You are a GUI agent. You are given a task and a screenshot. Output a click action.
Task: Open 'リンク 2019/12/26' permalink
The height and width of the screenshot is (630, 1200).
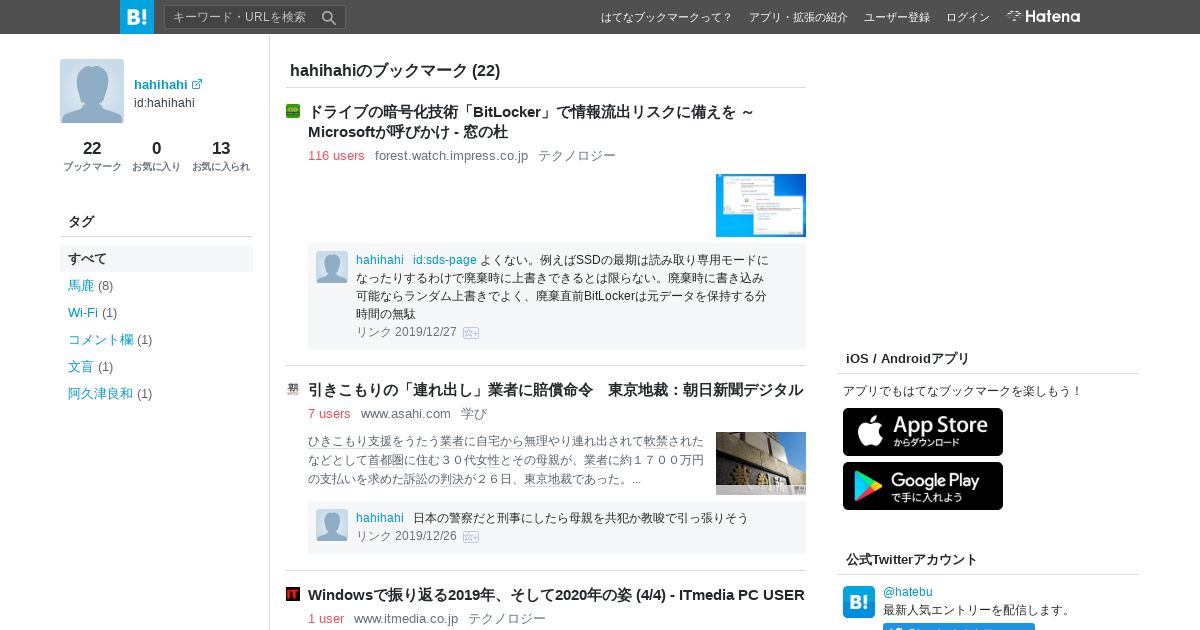(406, 536)
